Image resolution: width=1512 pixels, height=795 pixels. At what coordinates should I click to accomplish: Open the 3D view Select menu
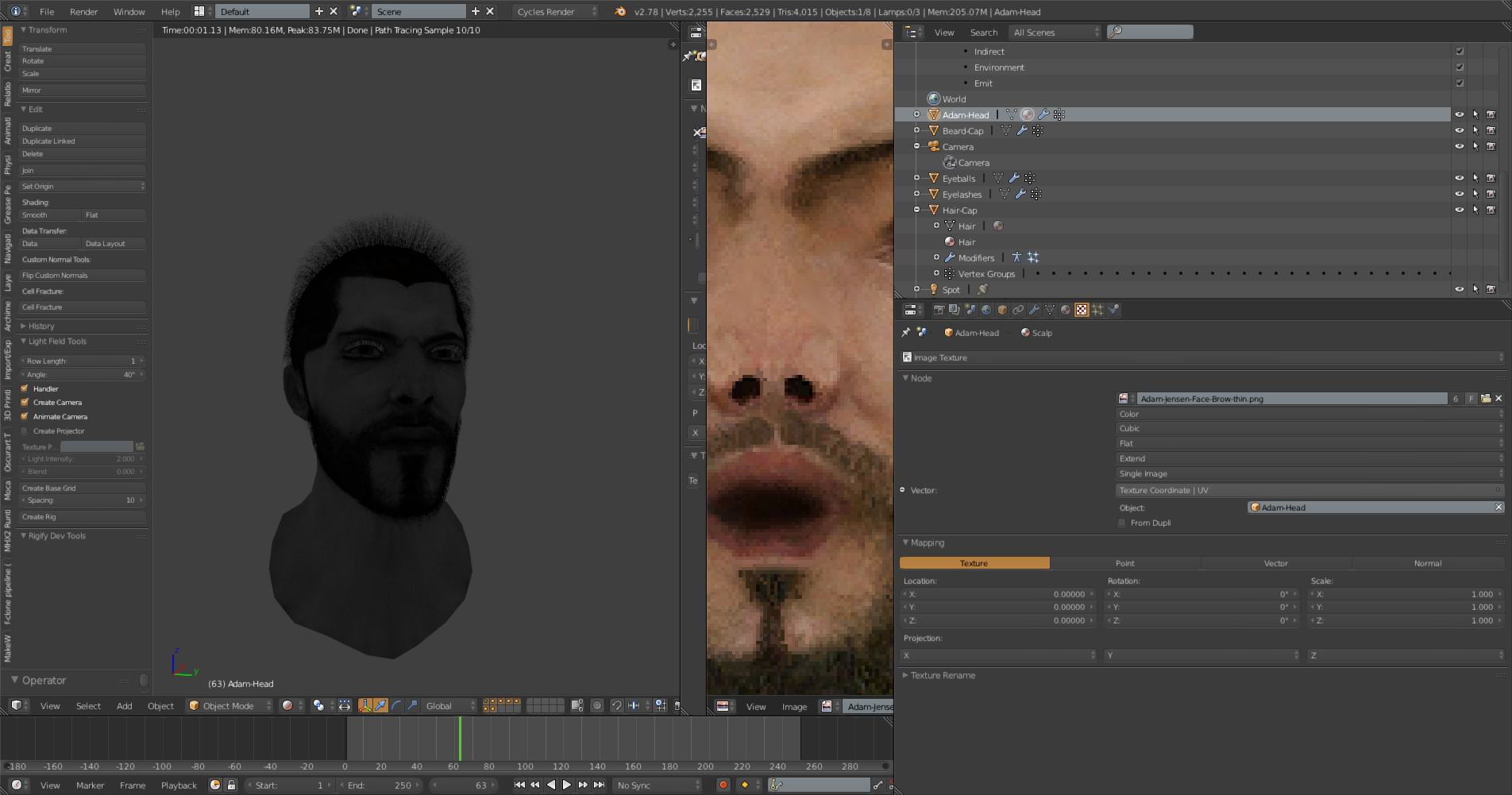[x=88, y=705]
